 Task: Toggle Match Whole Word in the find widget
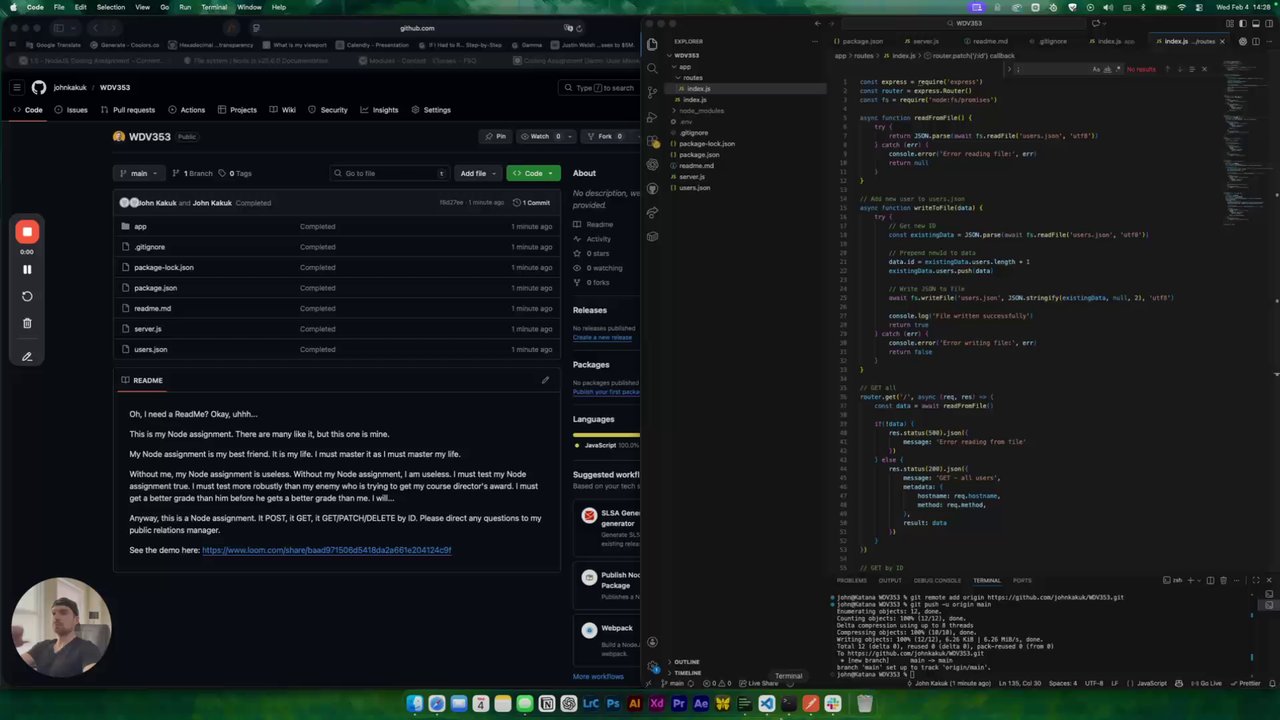point(1105,69)
